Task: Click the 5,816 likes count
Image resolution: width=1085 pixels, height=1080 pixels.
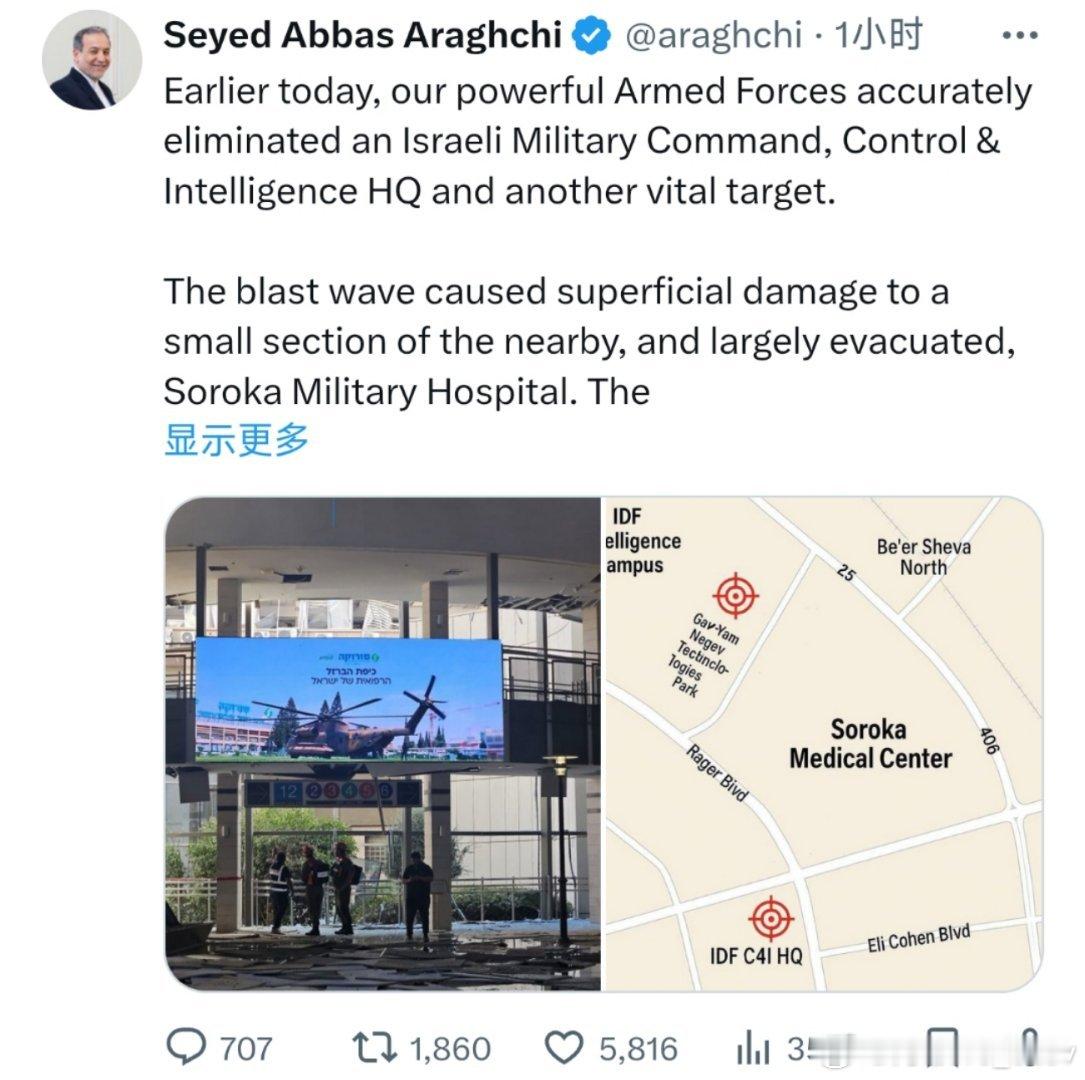Action: 639,1049
